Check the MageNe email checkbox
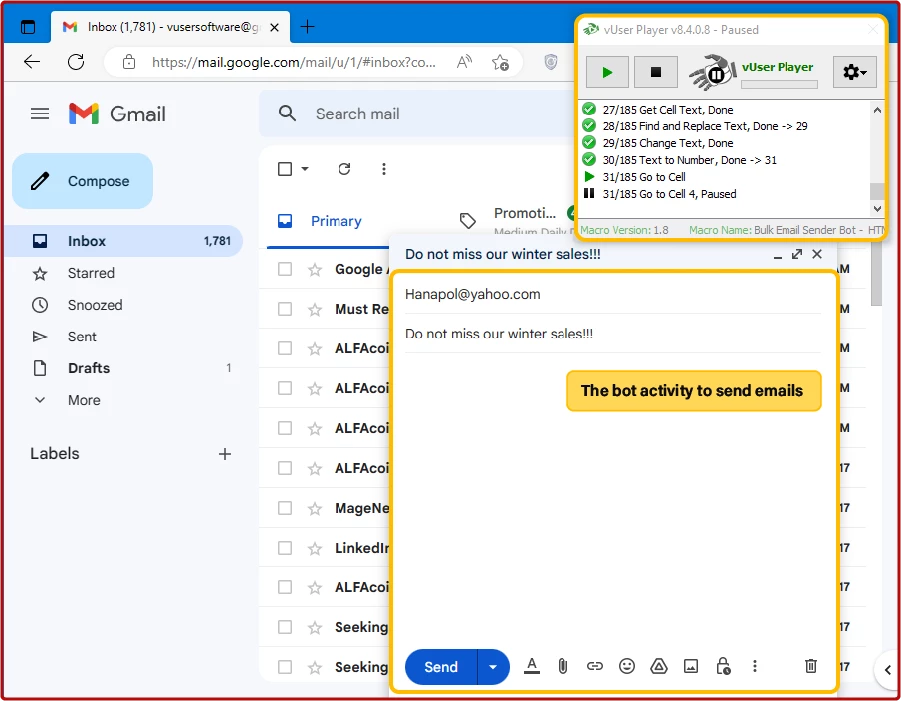 (x=285, y=508)
